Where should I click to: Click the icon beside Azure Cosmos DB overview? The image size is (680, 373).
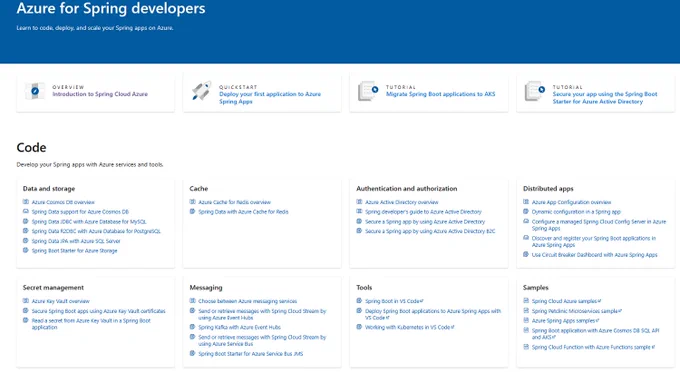point(26,202)
